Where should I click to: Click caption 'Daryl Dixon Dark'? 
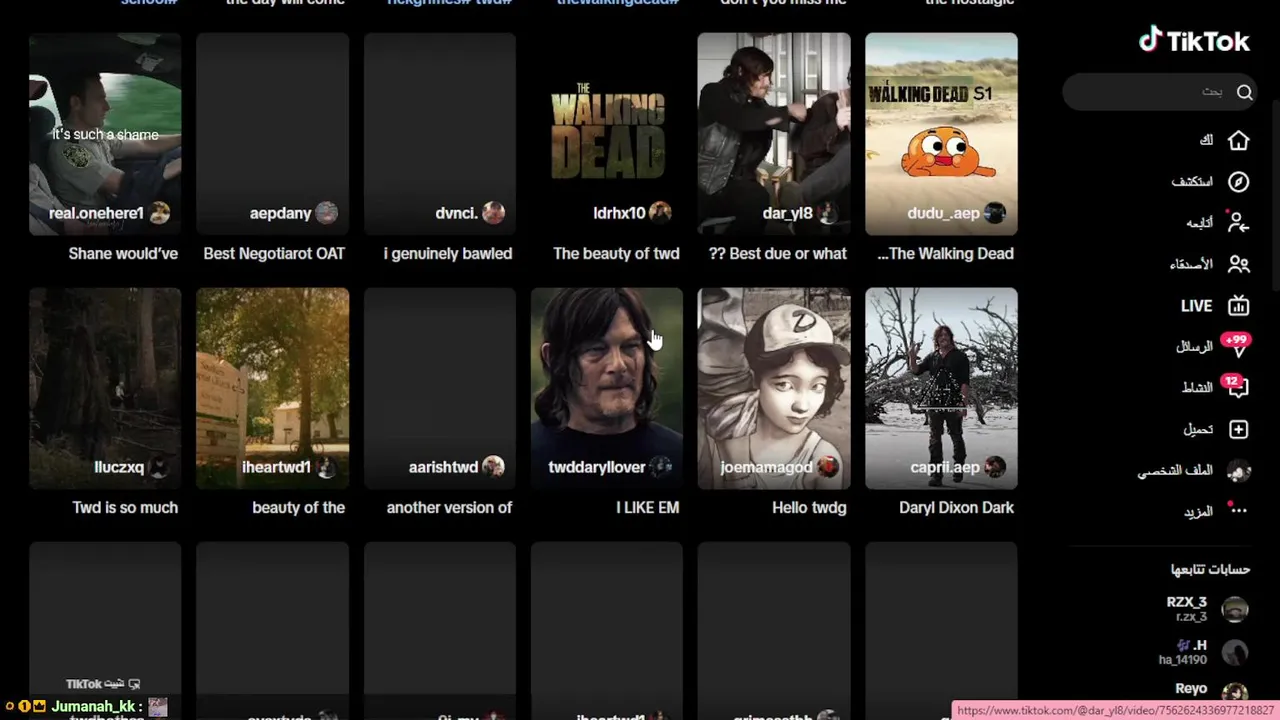[x=957, y=508]
